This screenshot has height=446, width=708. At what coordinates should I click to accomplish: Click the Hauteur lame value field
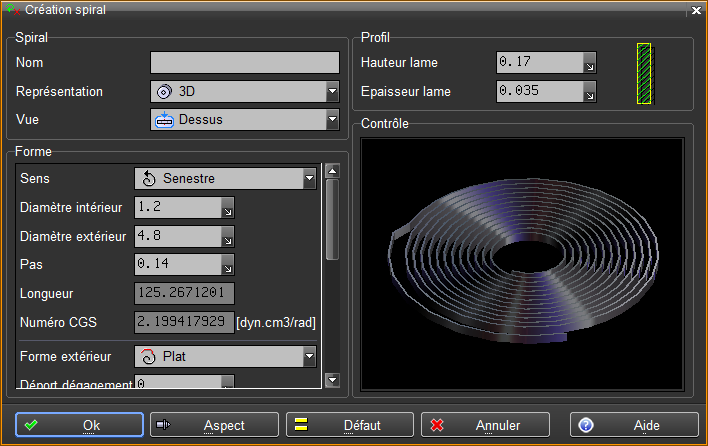(x=540, y=62)
